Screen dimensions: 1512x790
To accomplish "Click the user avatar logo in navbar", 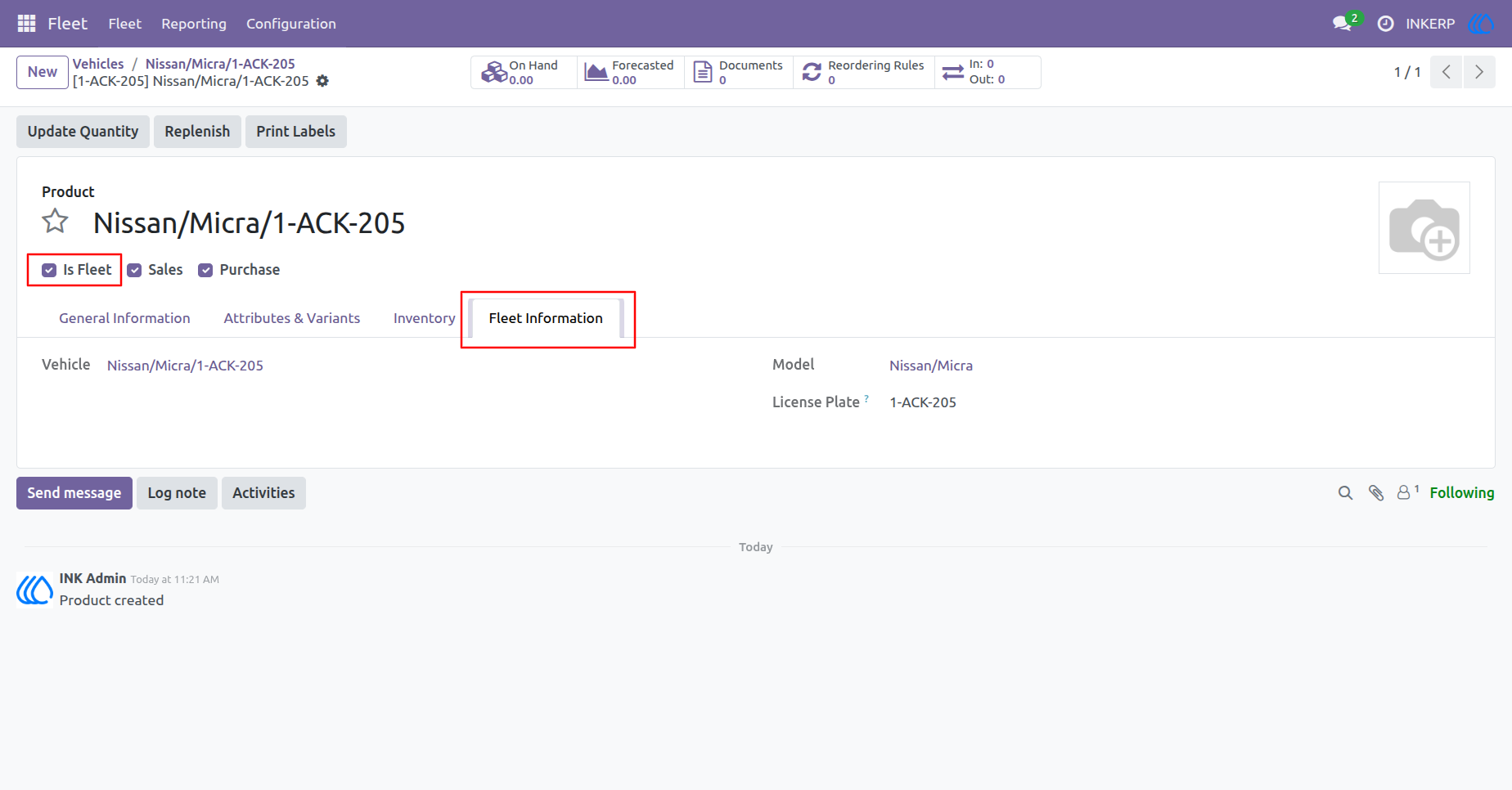I will point(1481,24).
